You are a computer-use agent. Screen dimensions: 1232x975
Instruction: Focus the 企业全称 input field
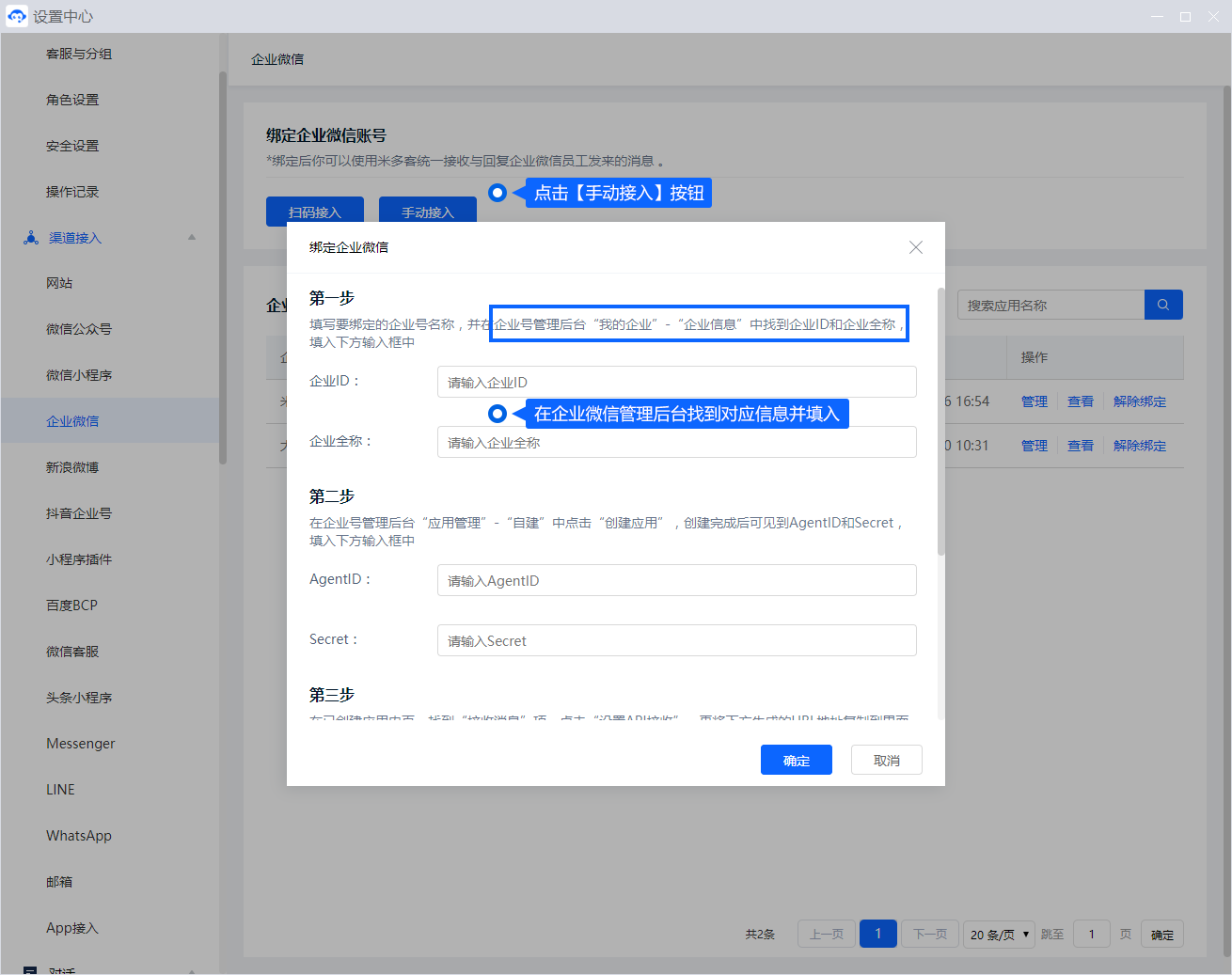coord(676,442)
